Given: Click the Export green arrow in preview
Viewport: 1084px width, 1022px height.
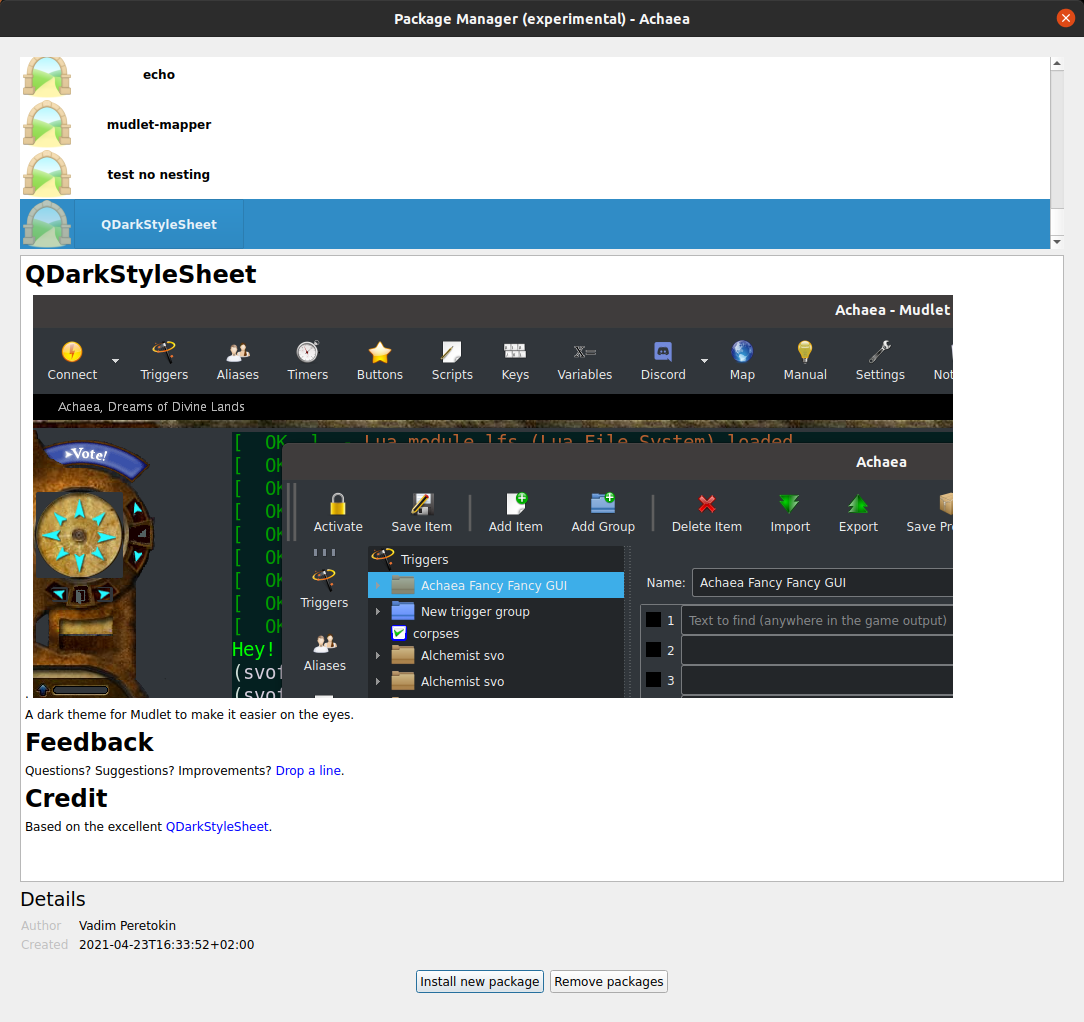Looking at the screenshot, I should tap(858, 504).
